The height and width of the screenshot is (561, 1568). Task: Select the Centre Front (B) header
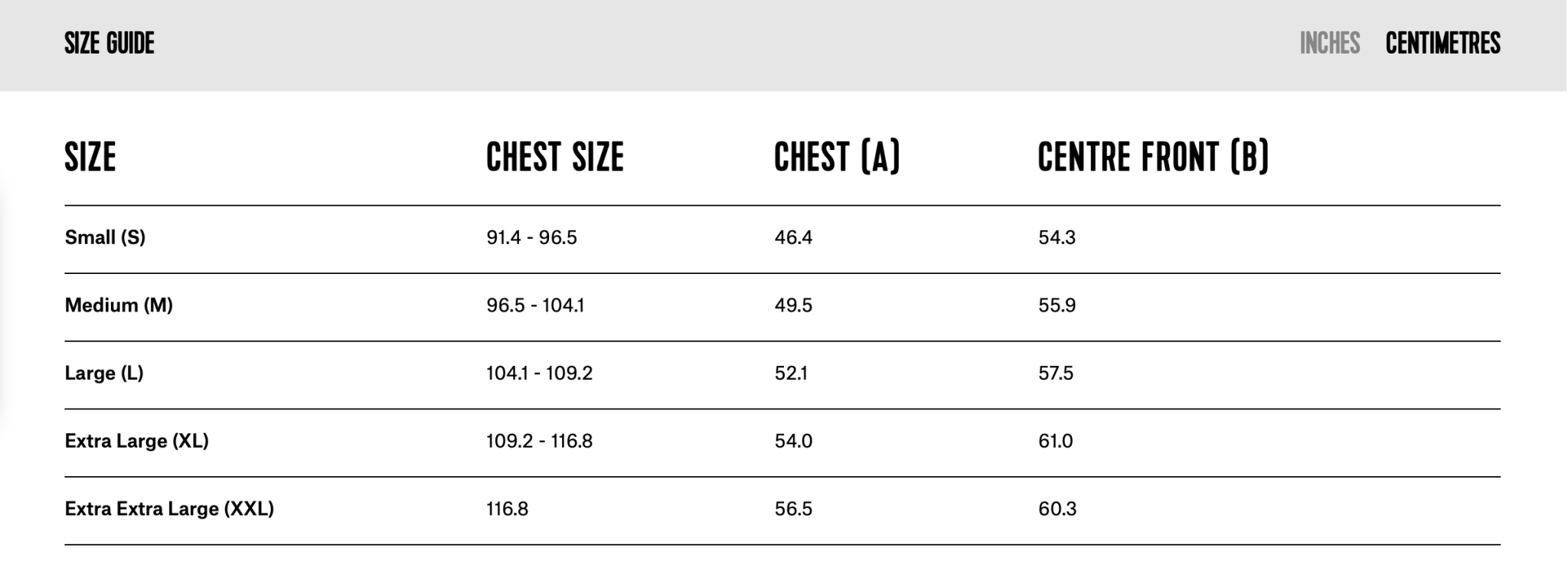[1153, 157]
